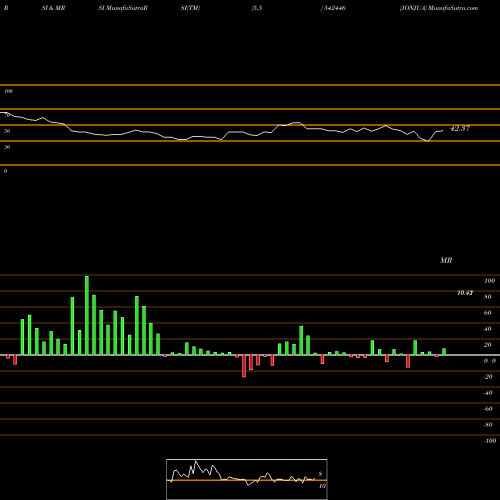Viewport: 500px width, 500px height.
Task: Click the RSI 30 axis label
Action: (x=7, y=147)
